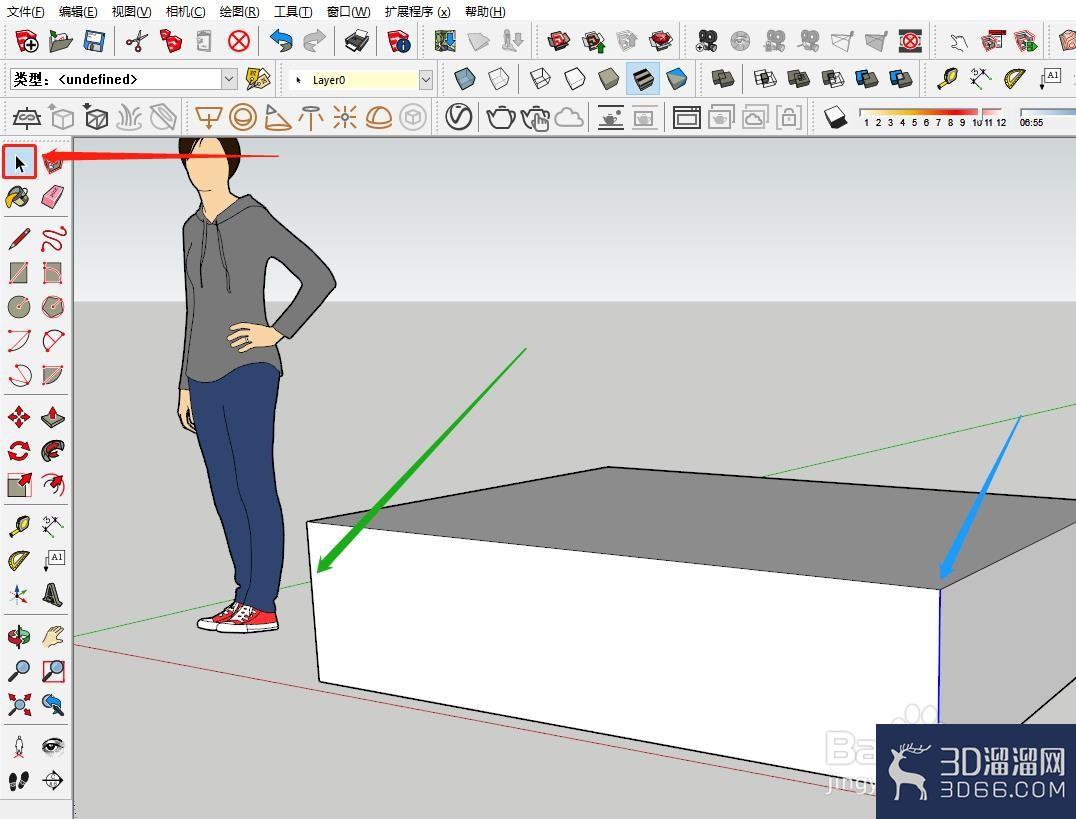1076x819 pixels.
Task: Choose the Circle tool
Action: click(19, 306)
